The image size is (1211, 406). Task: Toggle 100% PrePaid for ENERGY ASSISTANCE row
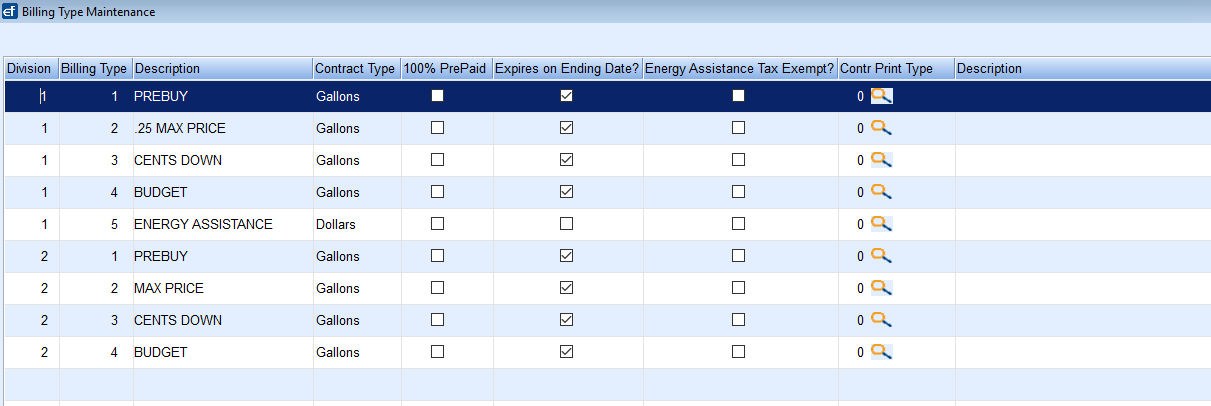click(x=437, y=224)
